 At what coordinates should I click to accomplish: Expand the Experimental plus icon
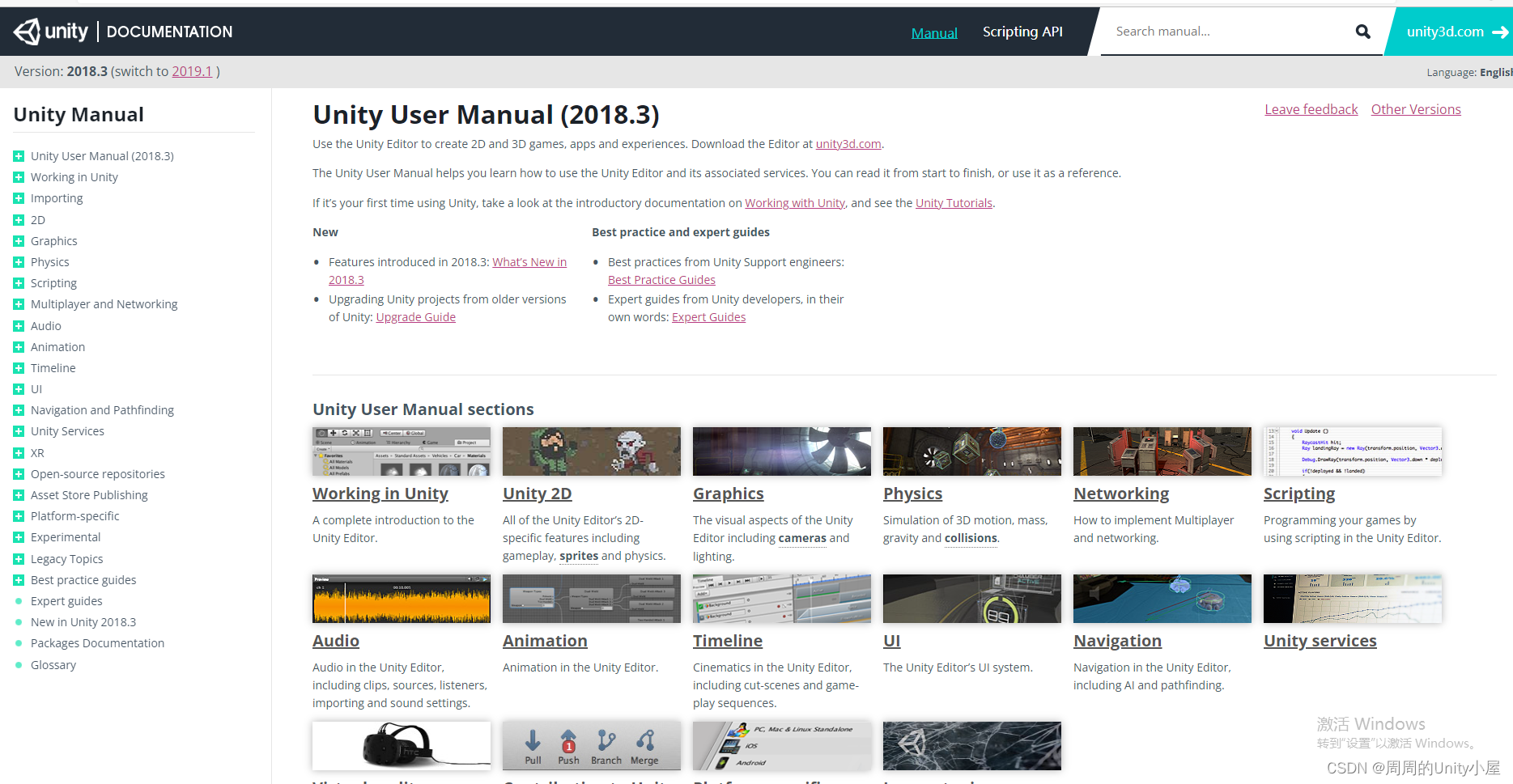tap(19, 537)
